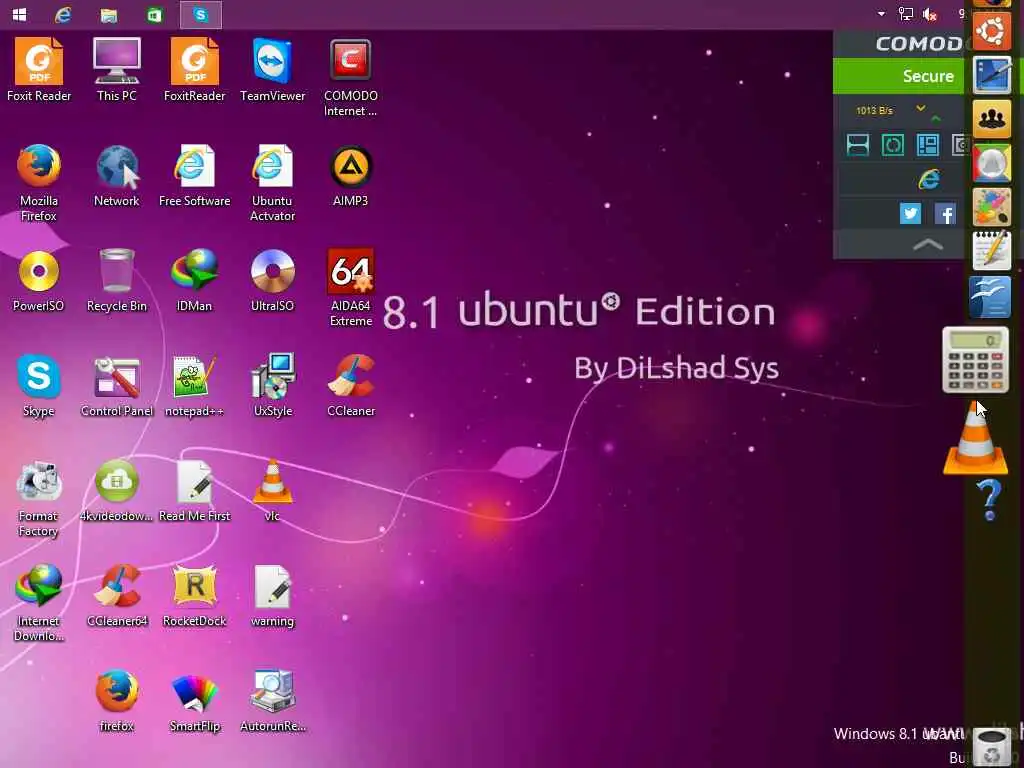
Task: Click the circular refresh icon in COMODO widget
Action: click(893, 144)
